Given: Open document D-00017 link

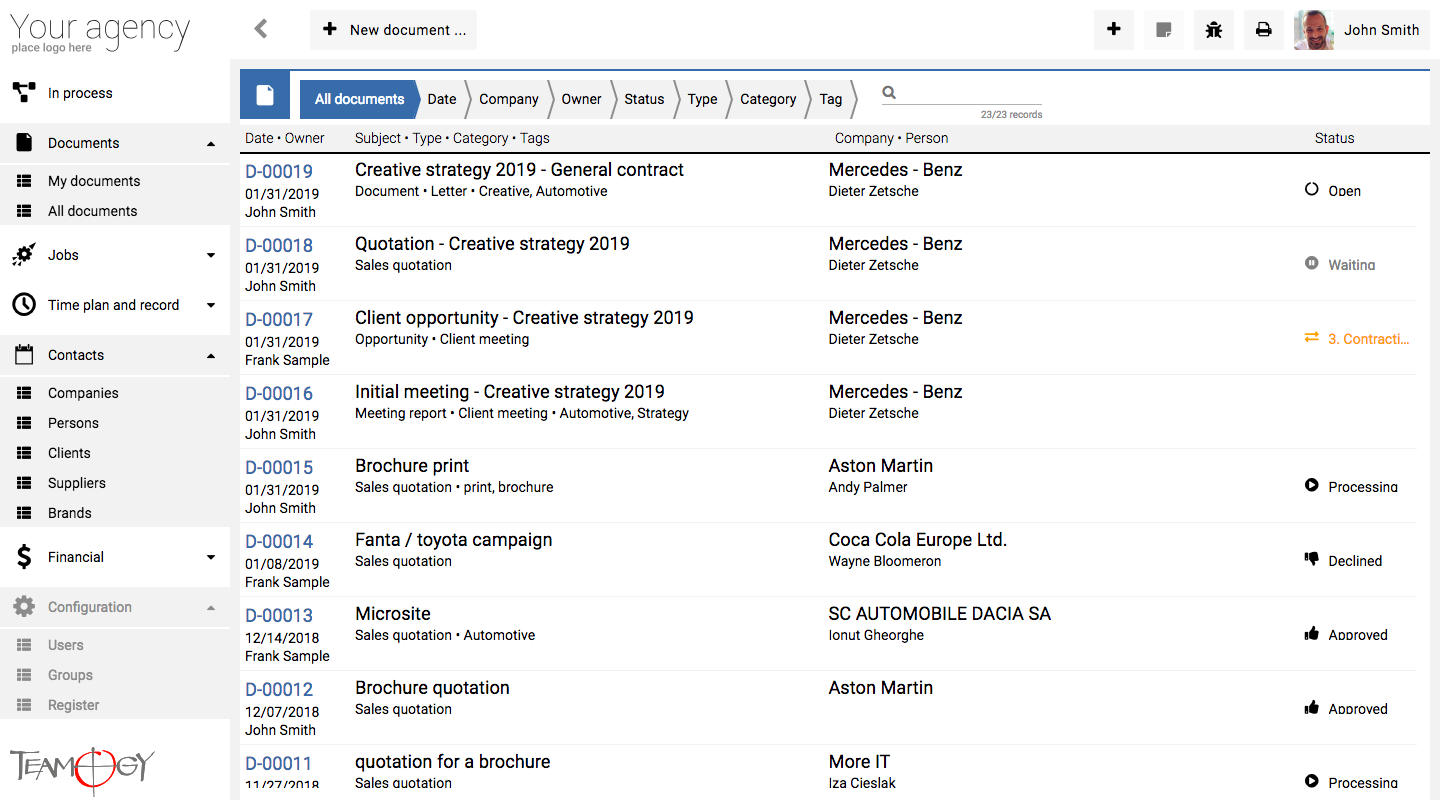Looking at the screenshot, I should [279, 319].
